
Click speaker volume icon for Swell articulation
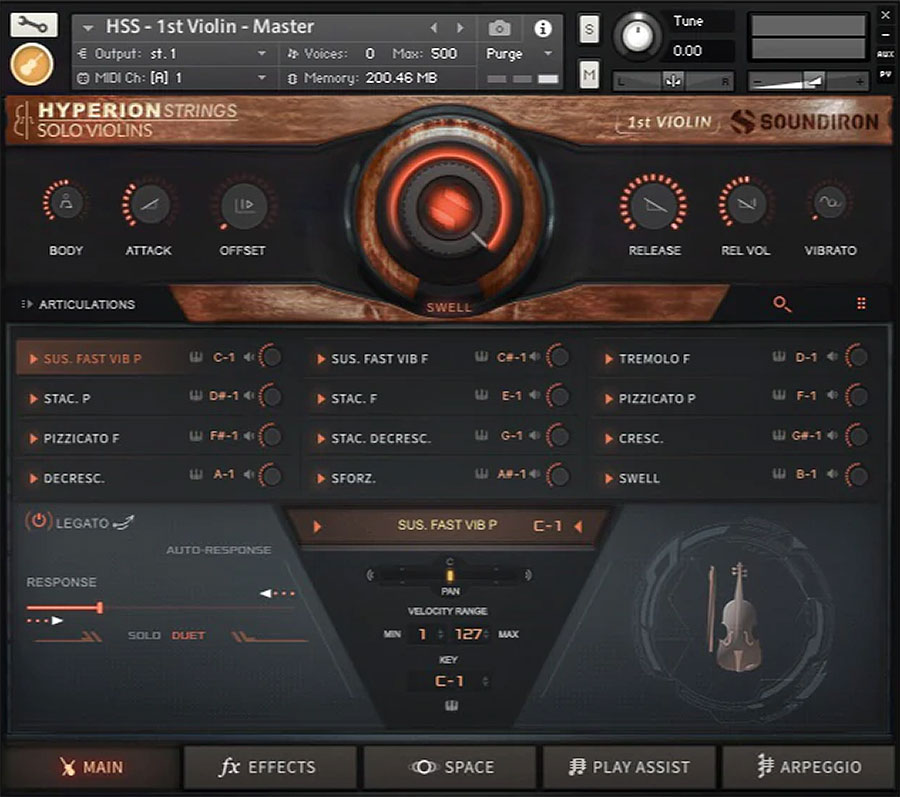pos(832,474)
